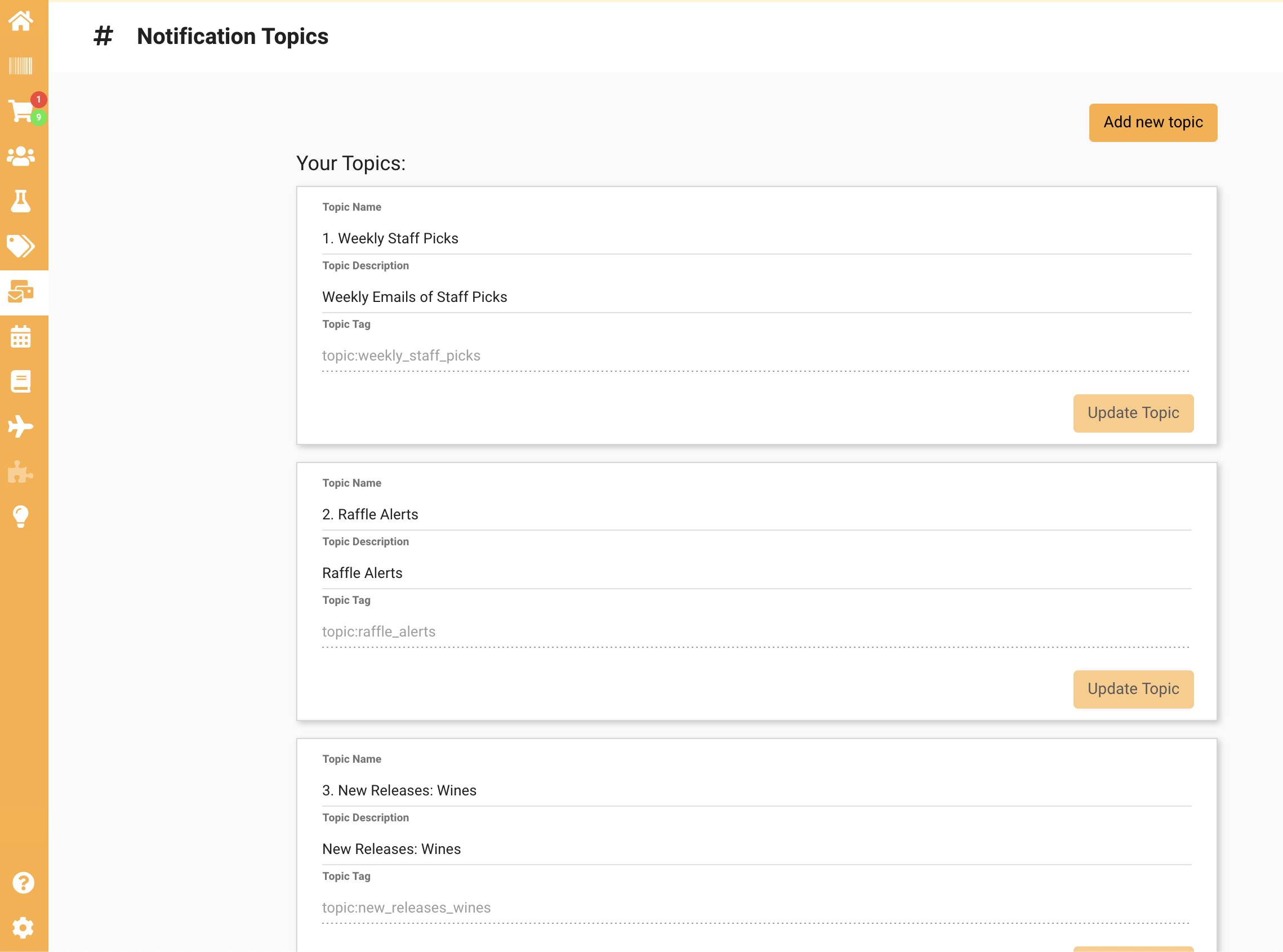Update the Weekly Staff Picks topic
The width and height of the screenshot is (1283, 952).
[1133, 413]
